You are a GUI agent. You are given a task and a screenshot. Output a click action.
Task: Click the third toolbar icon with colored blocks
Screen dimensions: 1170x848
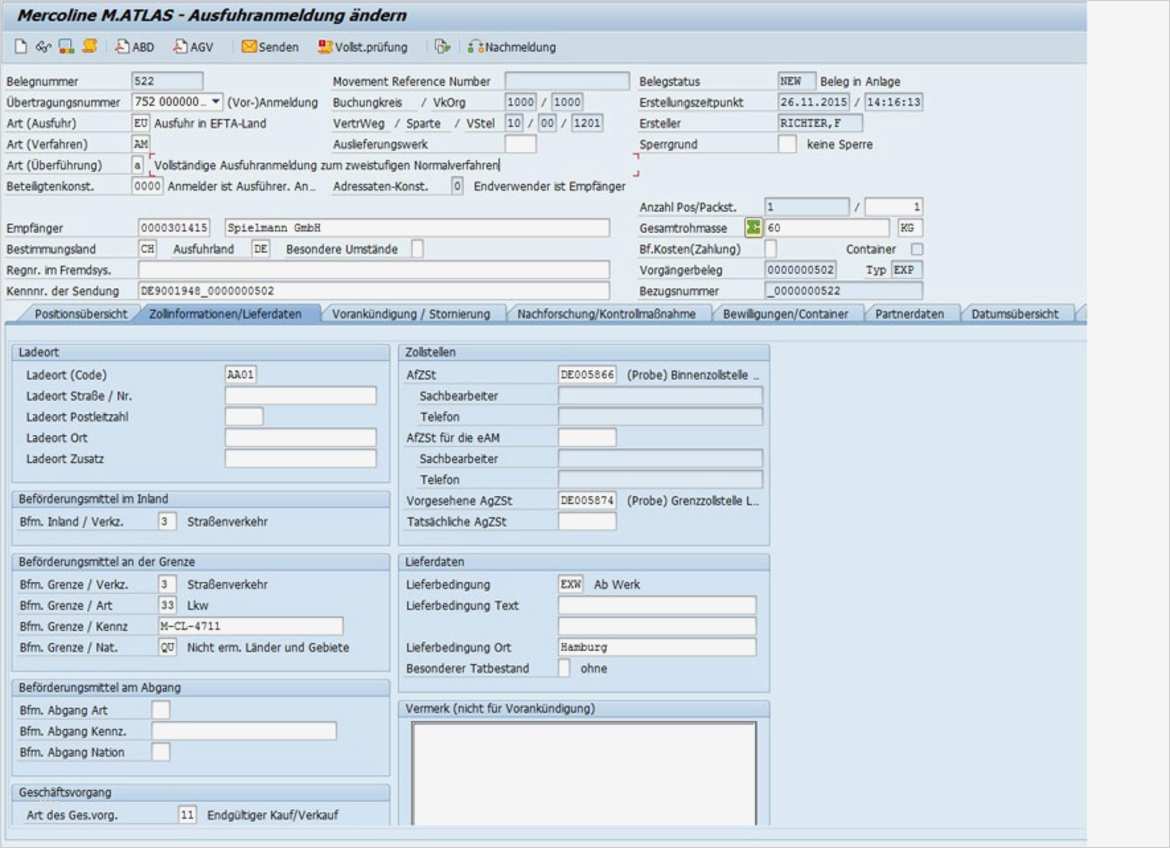pyautogui.click(x=66, y=47)
